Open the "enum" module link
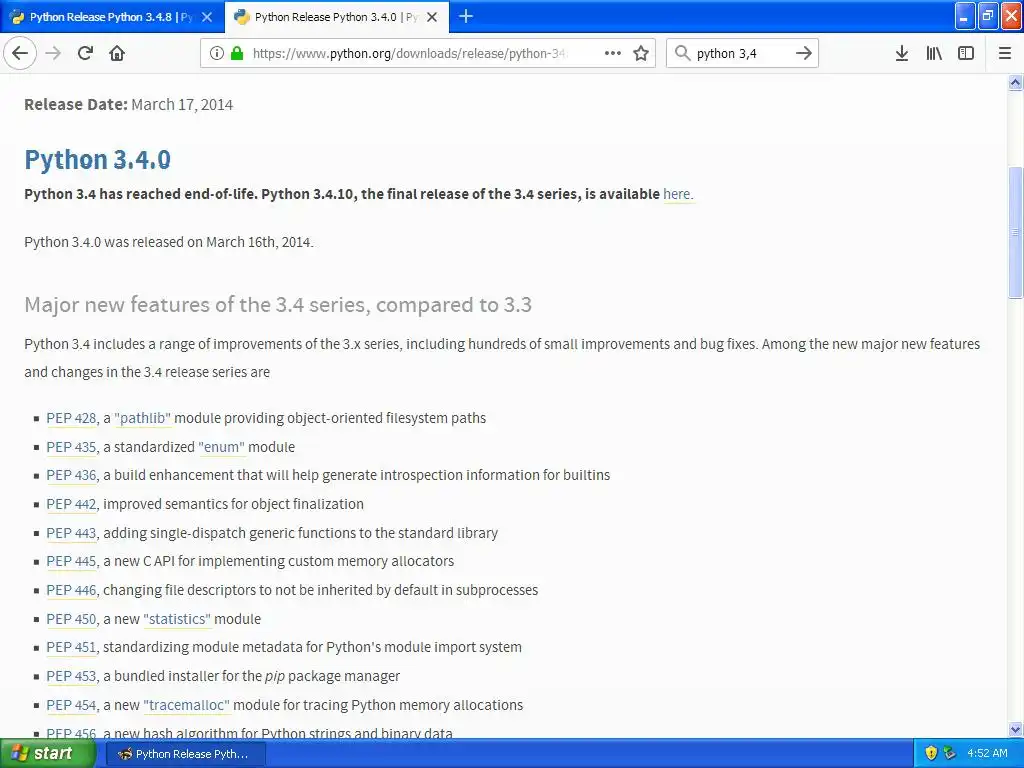 tap(221, 447)
